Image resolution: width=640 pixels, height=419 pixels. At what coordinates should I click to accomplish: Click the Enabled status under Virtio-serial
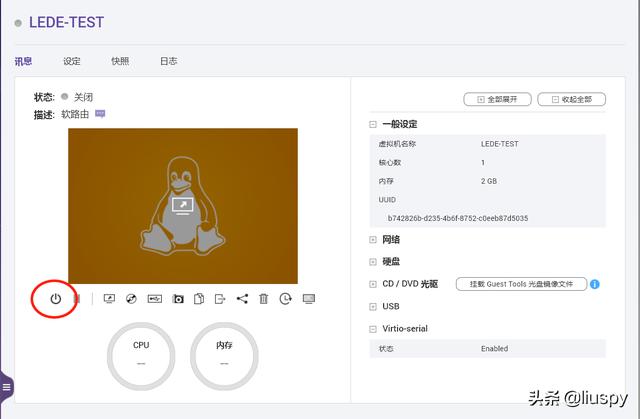coord(495,349)
